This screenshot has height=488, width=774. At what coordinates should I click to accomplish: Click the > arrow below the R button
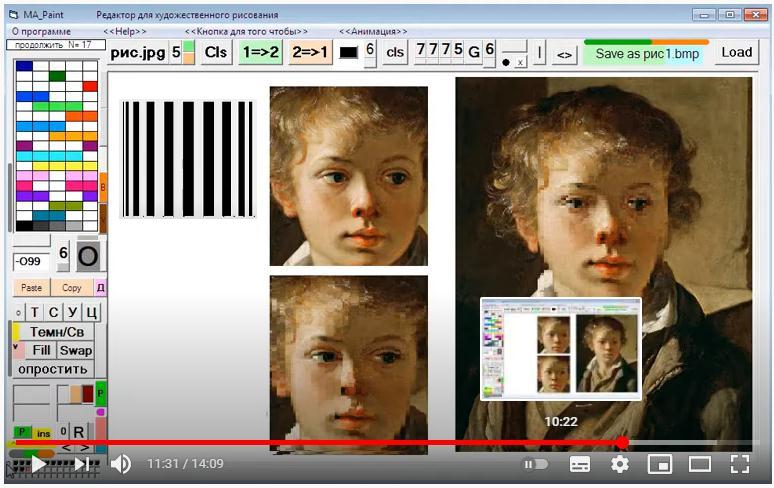point(85,448)
